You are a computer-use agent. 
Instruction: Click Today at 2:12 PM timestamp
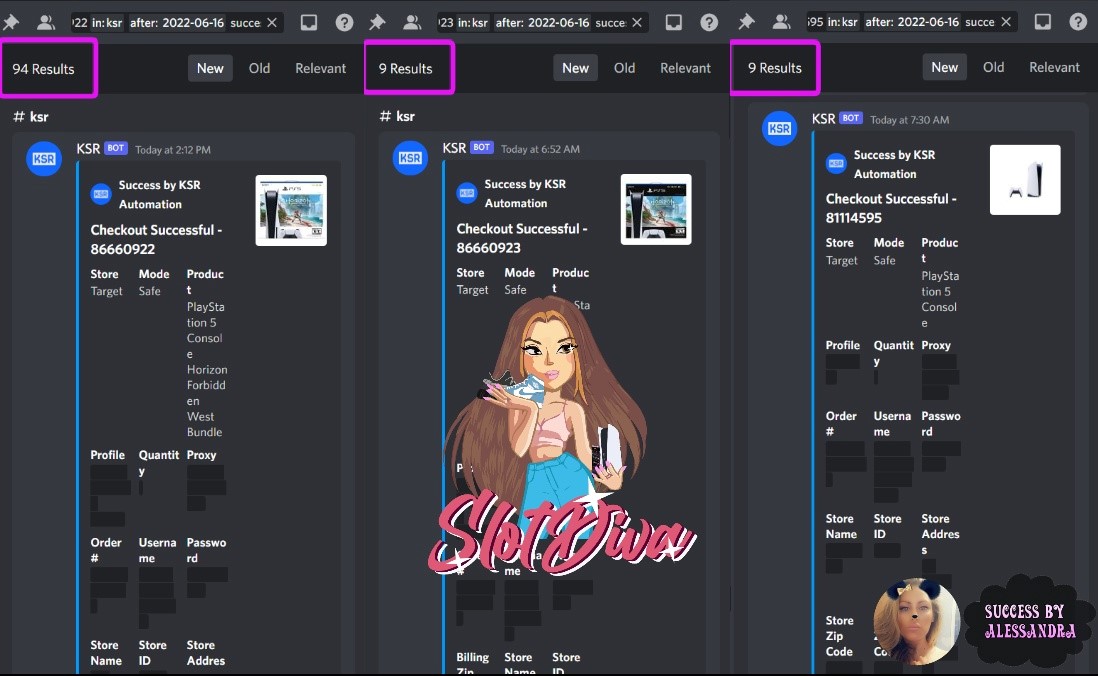[x=173, y=150]
